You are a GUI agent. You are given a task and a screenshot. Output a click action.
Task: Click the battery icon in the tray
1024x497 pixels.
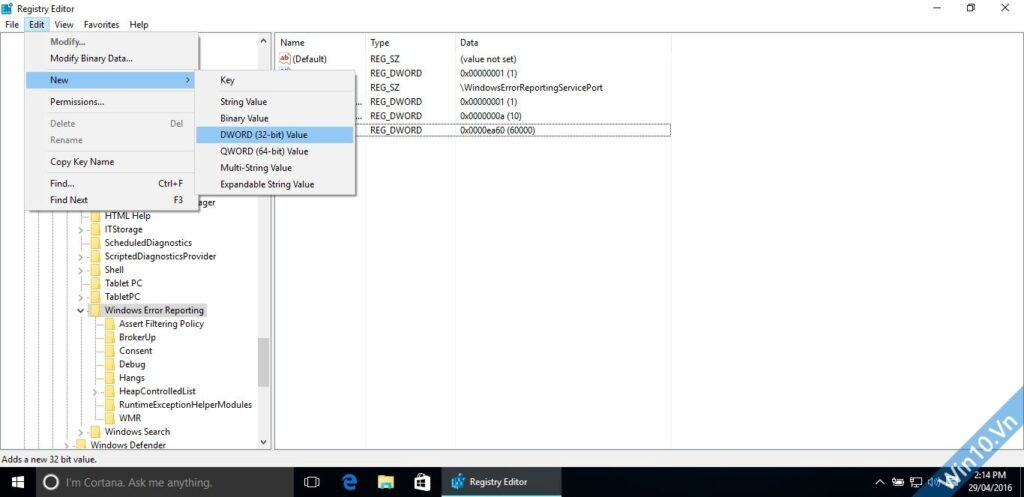899,483
